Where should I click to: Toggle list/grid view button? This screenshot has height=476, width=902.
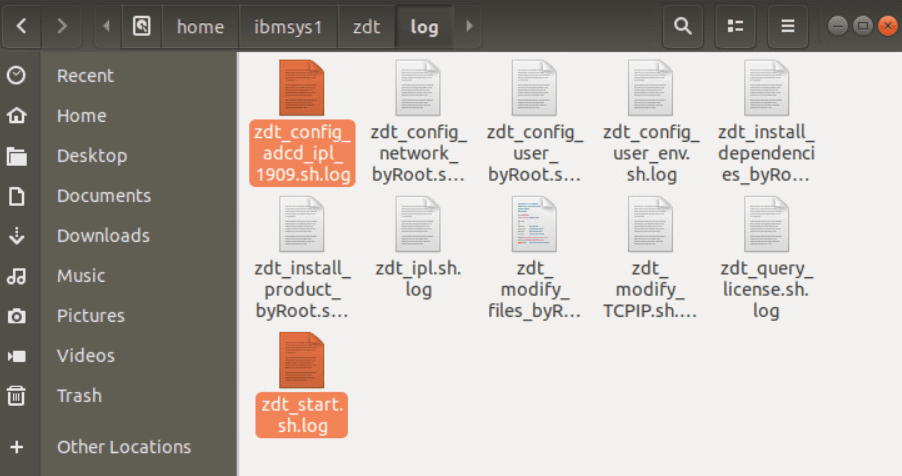[x=736, y=26]
